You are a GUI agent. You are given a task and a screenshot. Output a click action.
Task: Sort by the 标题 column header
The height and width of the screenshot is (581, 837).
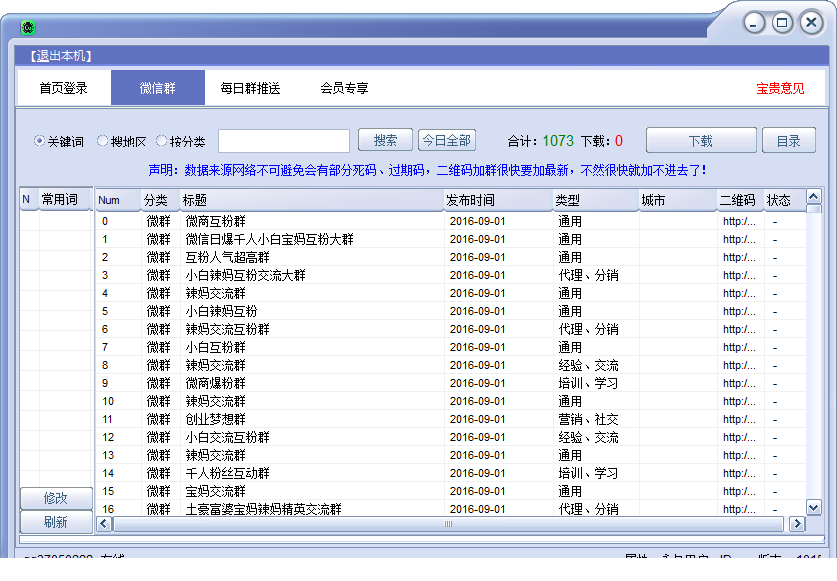coord(311,200)
